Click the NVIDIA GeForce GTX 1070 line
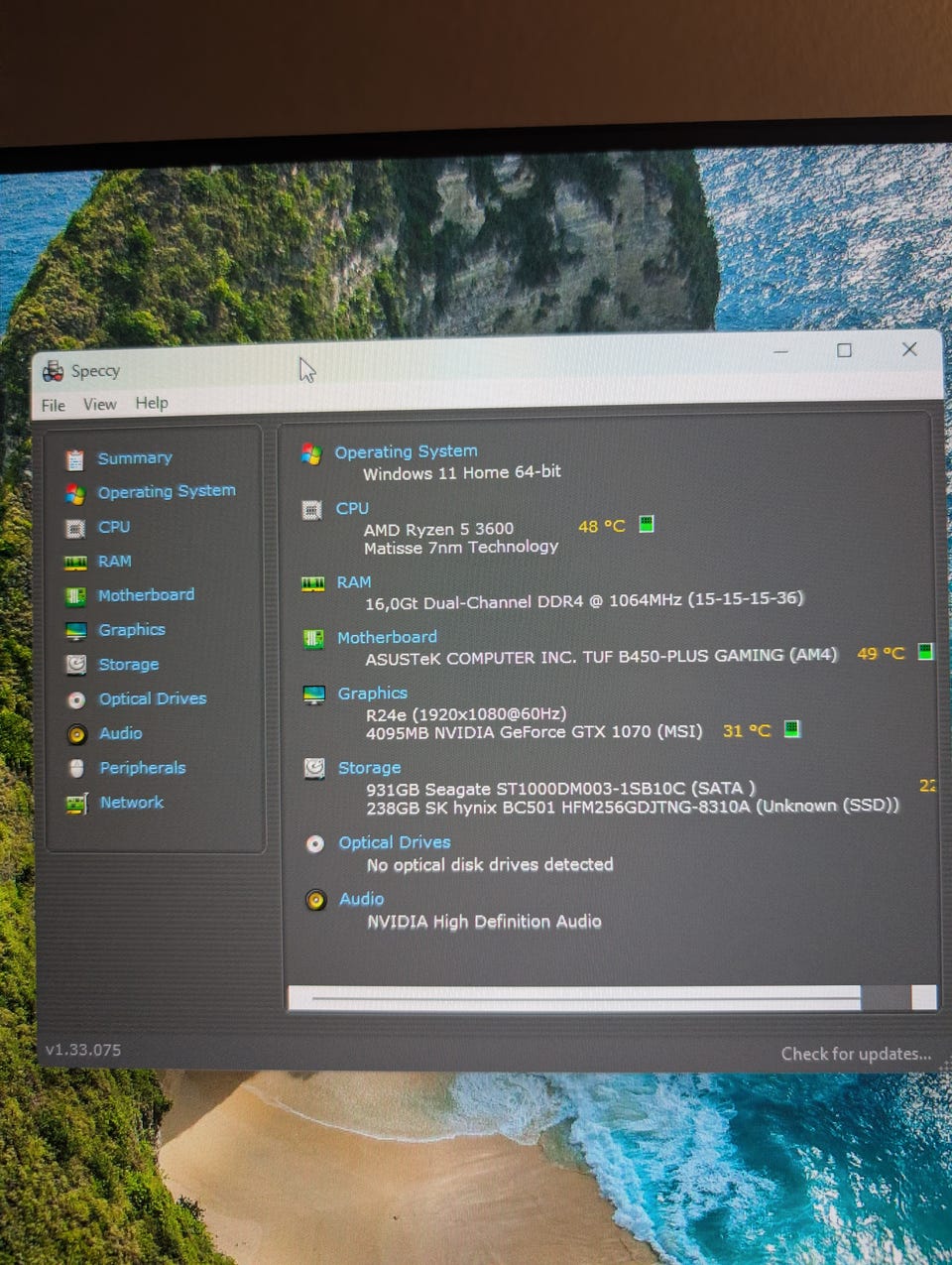 click(534, 732)
